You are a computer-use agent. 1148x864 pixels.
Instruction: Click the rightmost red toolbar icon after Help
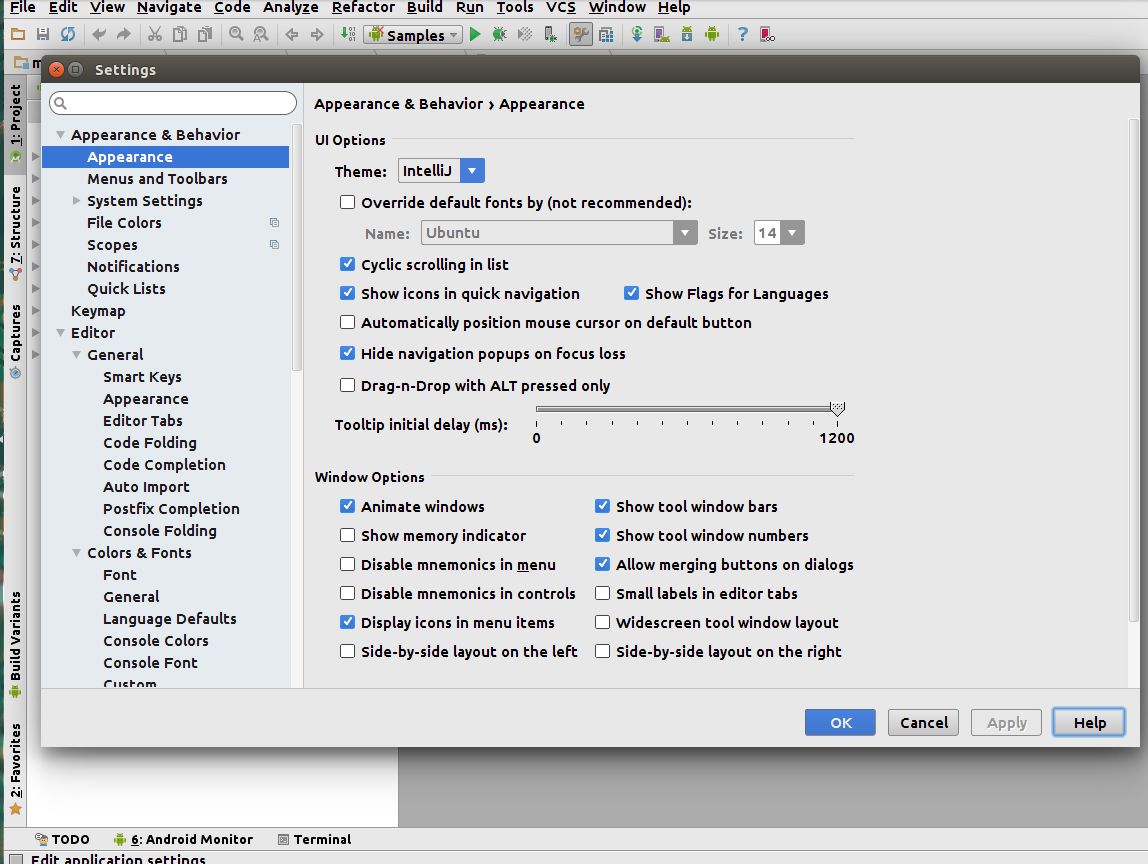767,34
